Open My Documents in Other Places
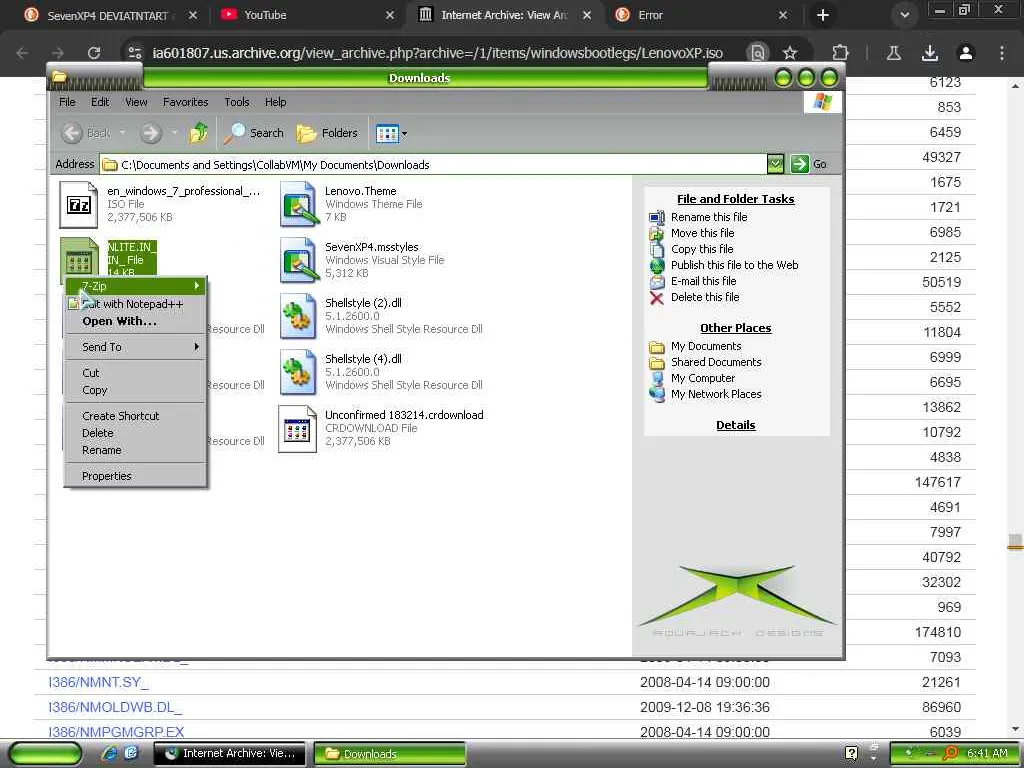The image size is (1024, 768). 706,346
